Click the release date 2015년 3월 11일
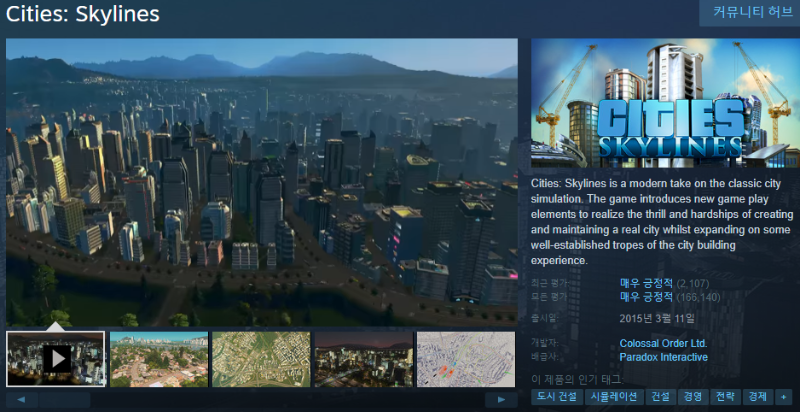 [657, 319]
